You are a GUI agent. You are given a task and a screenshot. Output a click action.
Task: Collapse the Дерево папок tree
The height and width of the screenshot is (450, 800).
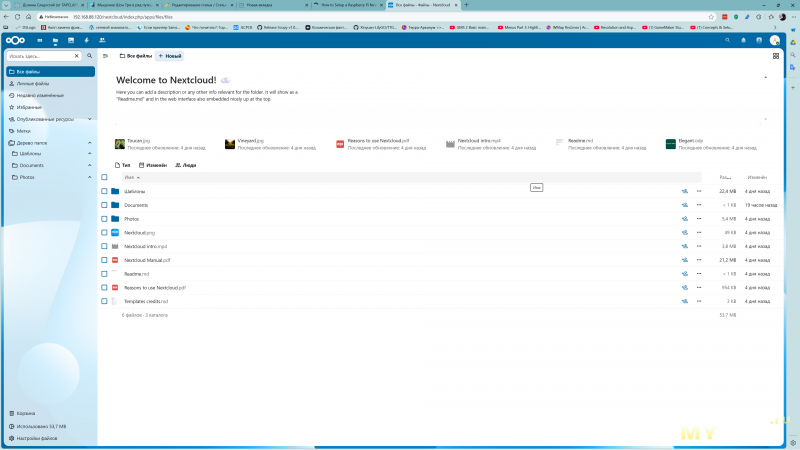(87, 142)
